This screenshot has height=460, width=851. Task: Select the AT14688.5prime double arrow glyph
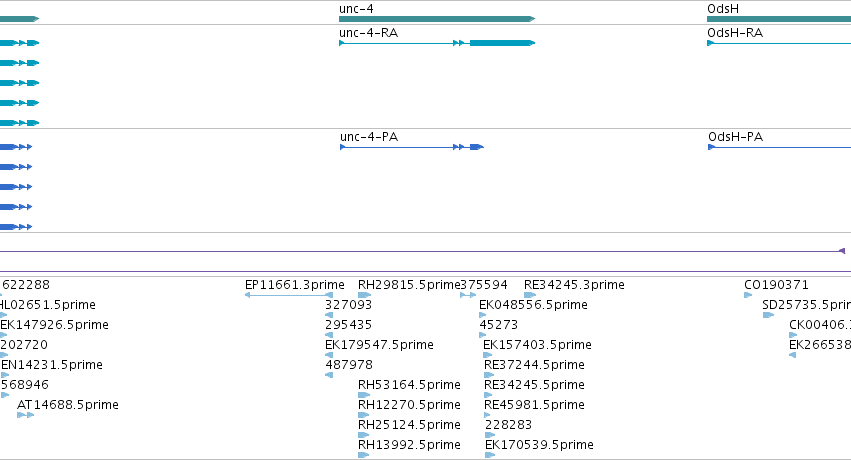pyautogui.click(x=26, y=415)
